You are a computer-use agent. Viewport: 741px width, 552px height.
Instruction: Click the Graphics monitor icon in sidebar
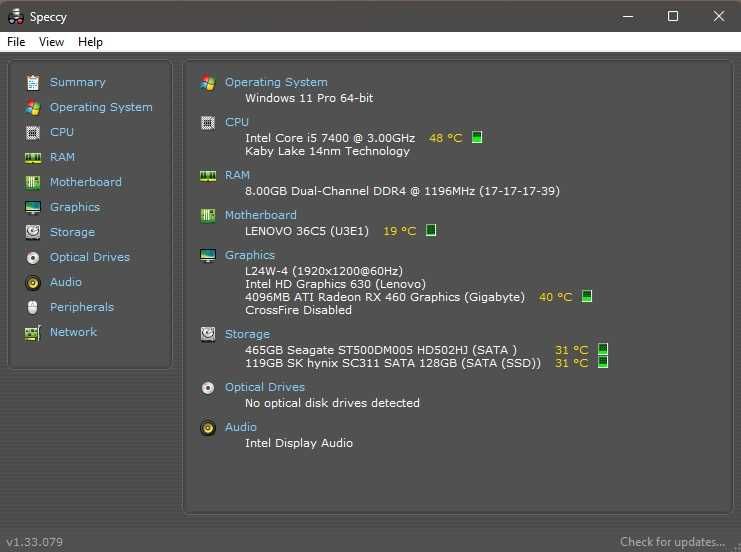tap(33, 207)
